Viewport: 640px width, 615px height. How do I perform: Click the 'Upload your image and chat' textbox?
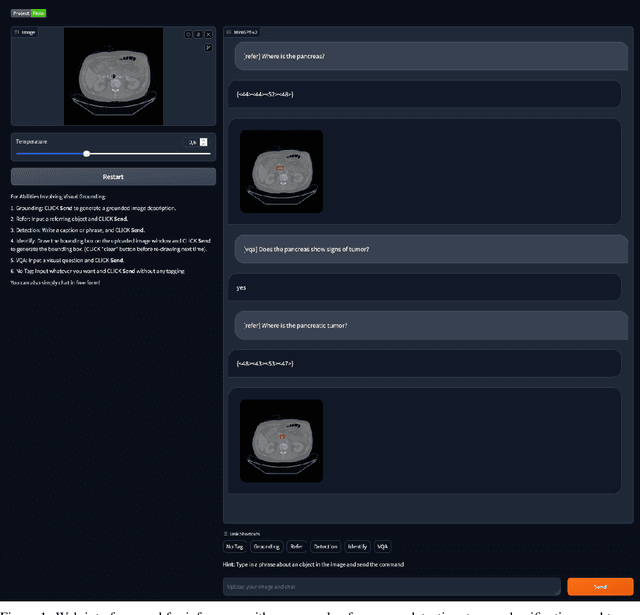[x=392, y=587]
